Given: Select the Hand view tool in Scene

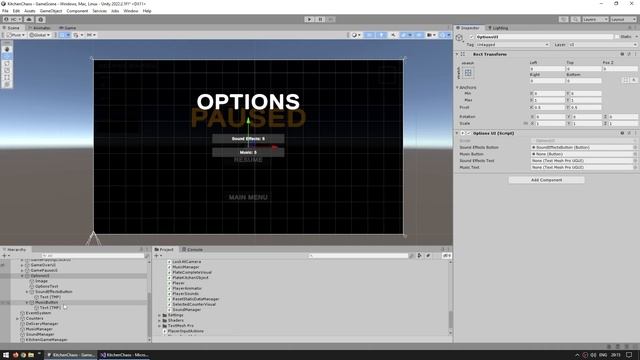Looking at the screenshot, I should 7,49.
